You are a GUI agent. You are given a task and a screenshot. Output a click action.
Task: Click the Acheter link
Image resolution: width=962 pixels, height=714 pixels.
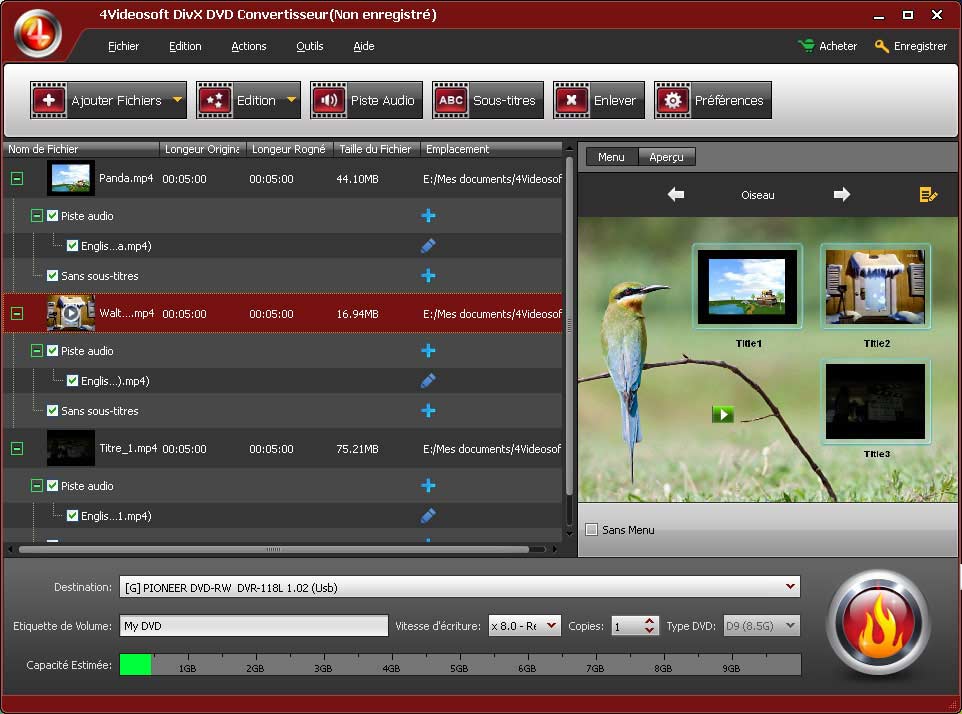(837, 46)
